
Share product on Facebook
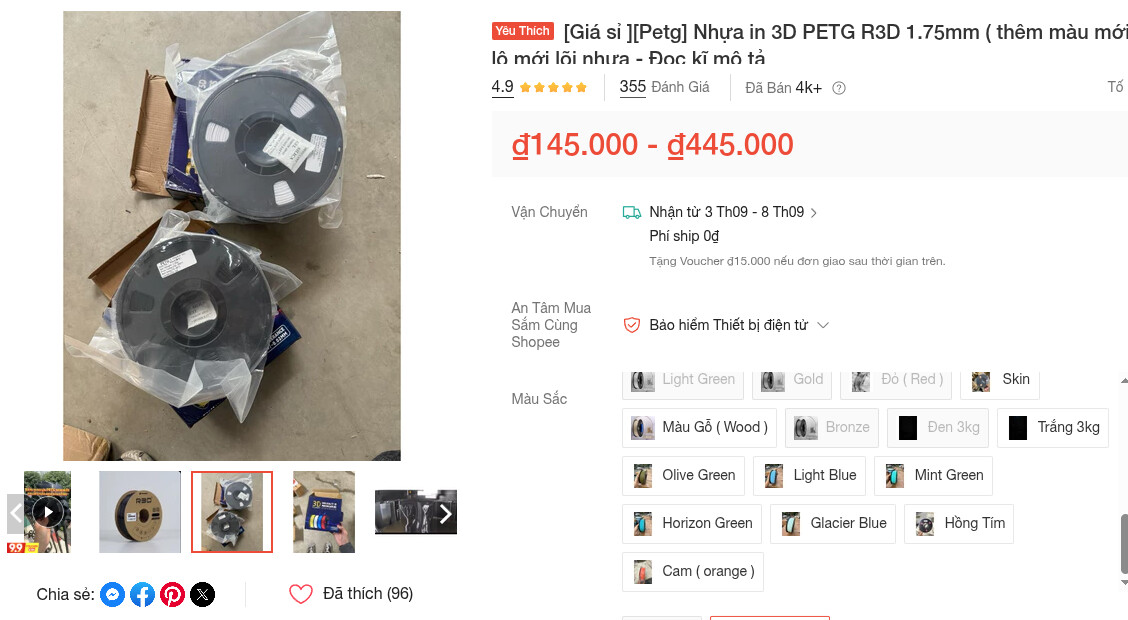point(142,595)
